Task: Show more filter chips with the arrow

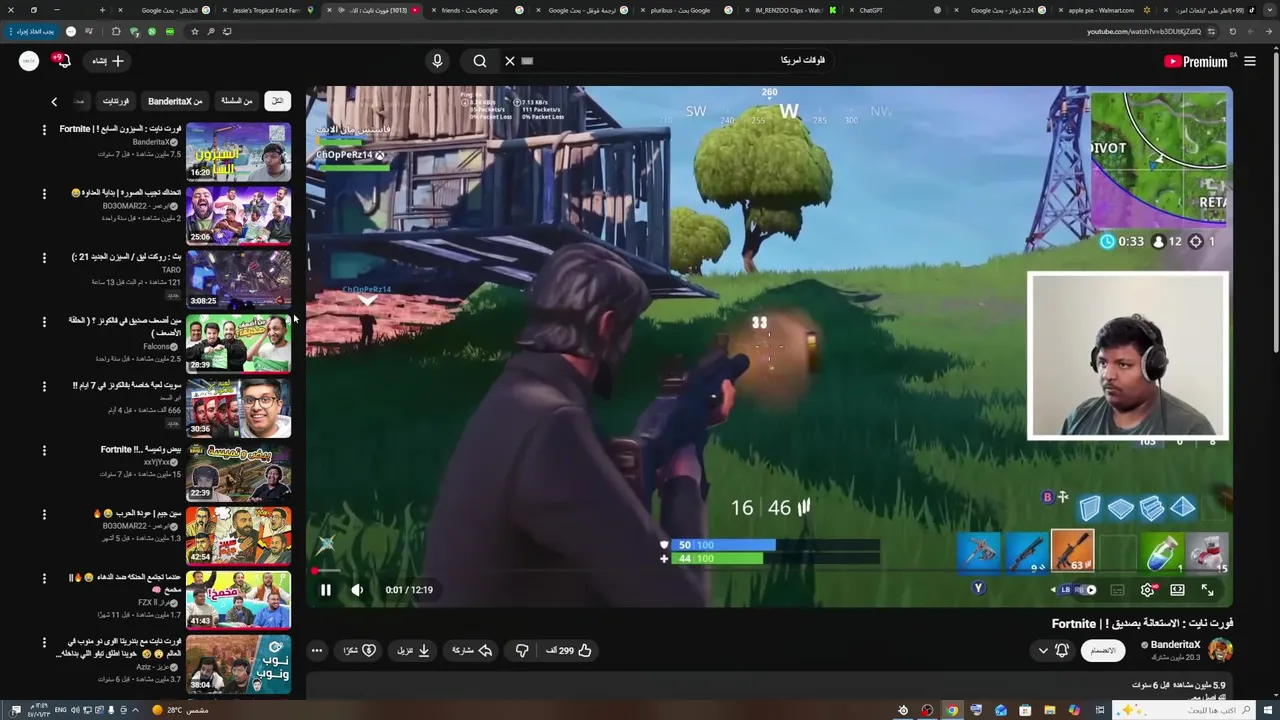Action: point(54,101)
